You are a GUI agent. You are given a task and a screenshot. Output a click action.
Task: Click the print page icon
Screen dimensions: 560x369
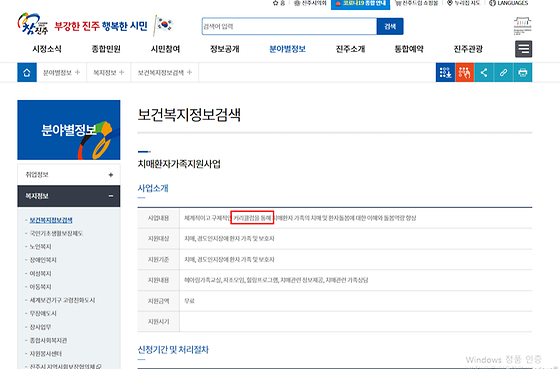point(522,73)
